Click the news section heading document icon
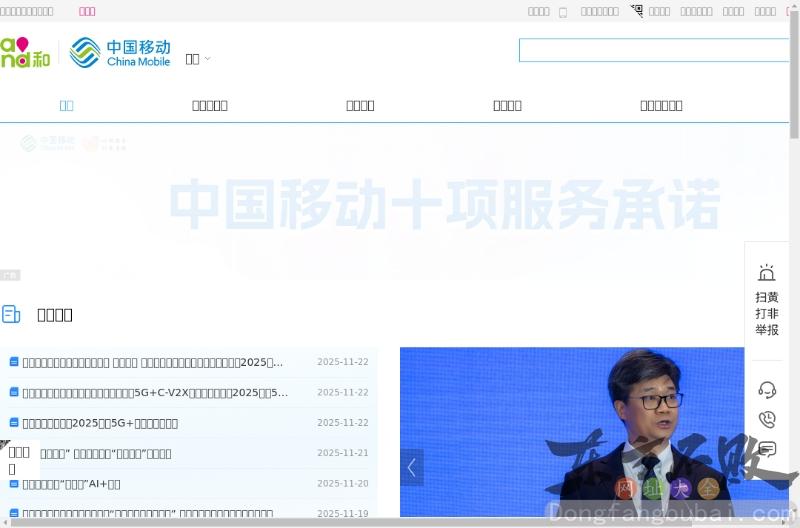This screenshot has width=800, height=528. [x=11, y=314]
